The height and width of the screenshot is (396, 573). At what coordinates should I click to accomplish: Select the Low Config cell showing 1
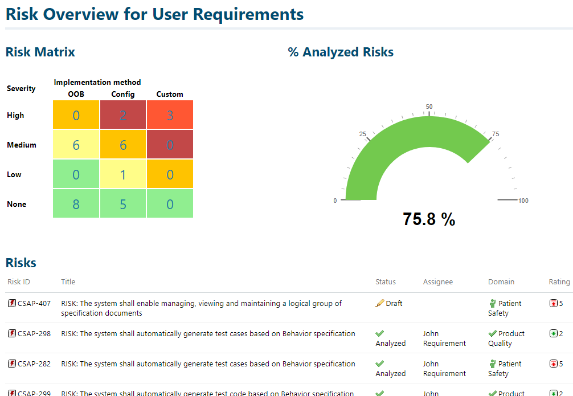point(123,174)
